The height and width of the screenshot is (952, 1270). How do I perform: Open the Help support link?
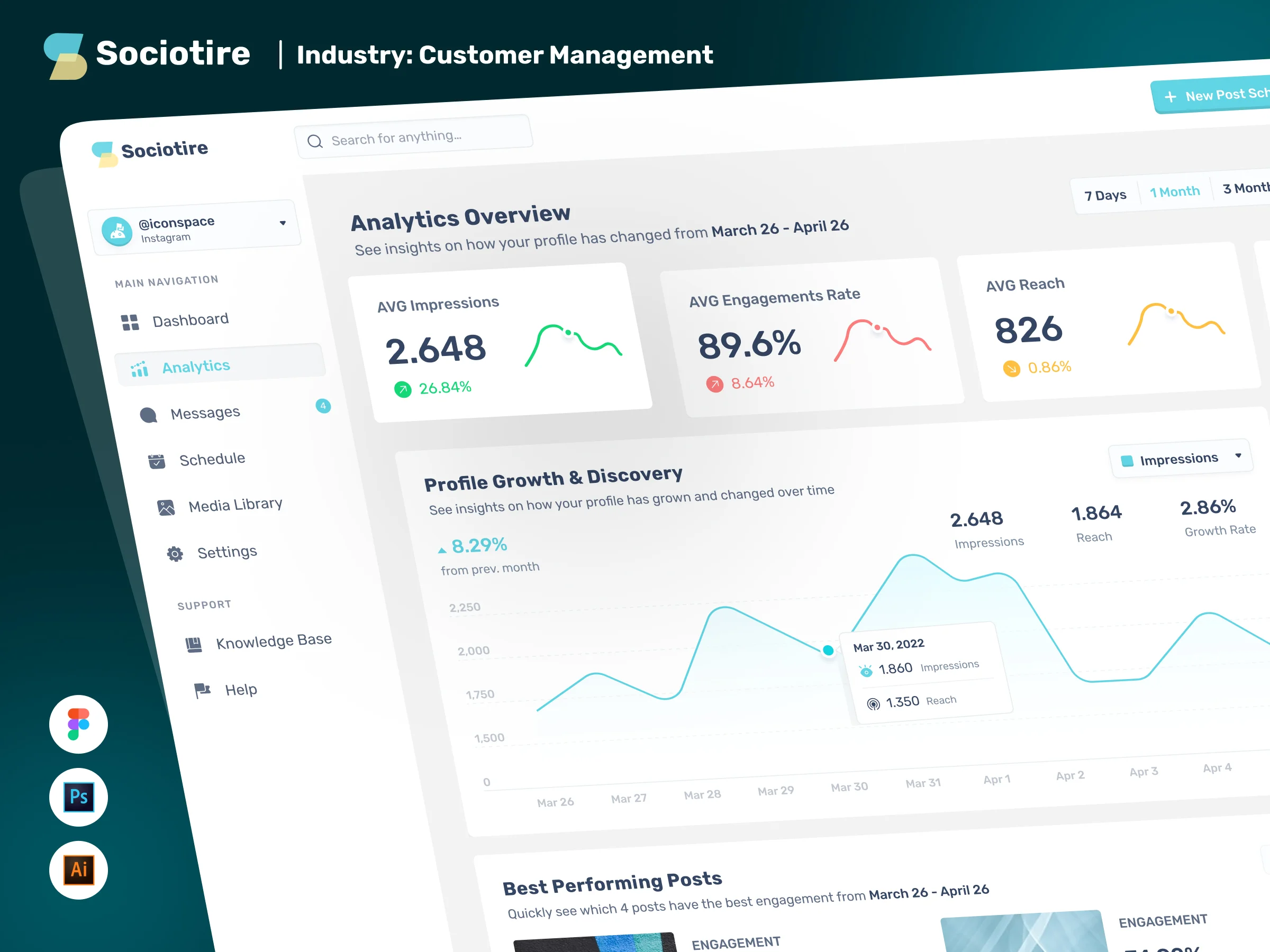coord(241,689)
